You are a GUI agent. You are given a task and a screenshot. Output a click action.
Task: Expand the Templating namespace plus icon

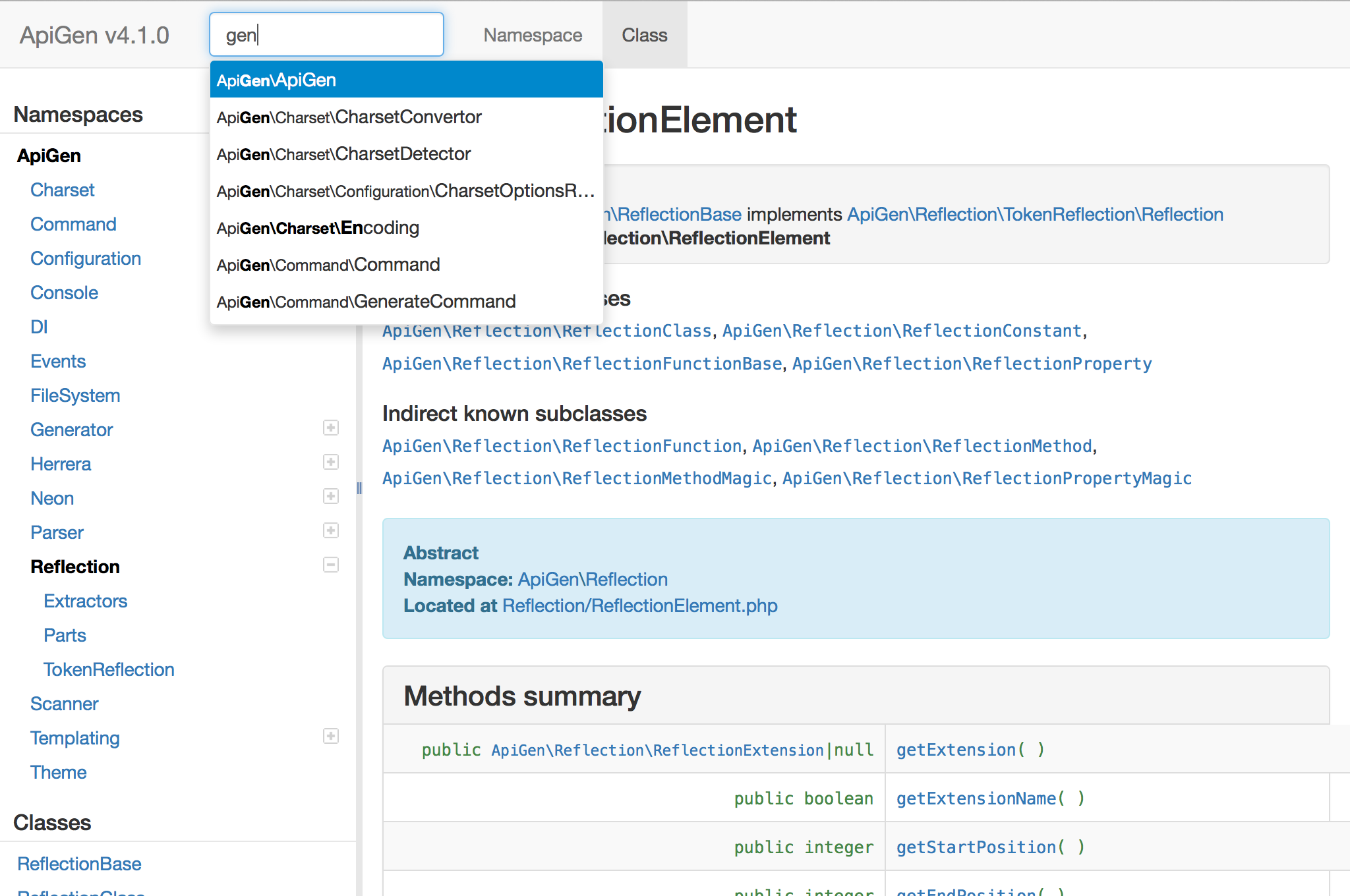point(331,736)
